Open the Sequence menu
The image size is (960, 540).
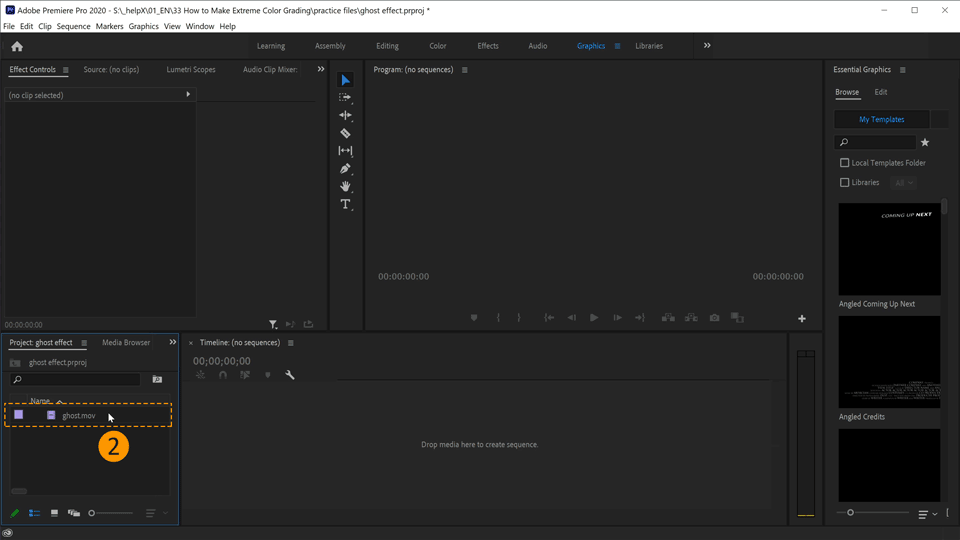[73, 26]
